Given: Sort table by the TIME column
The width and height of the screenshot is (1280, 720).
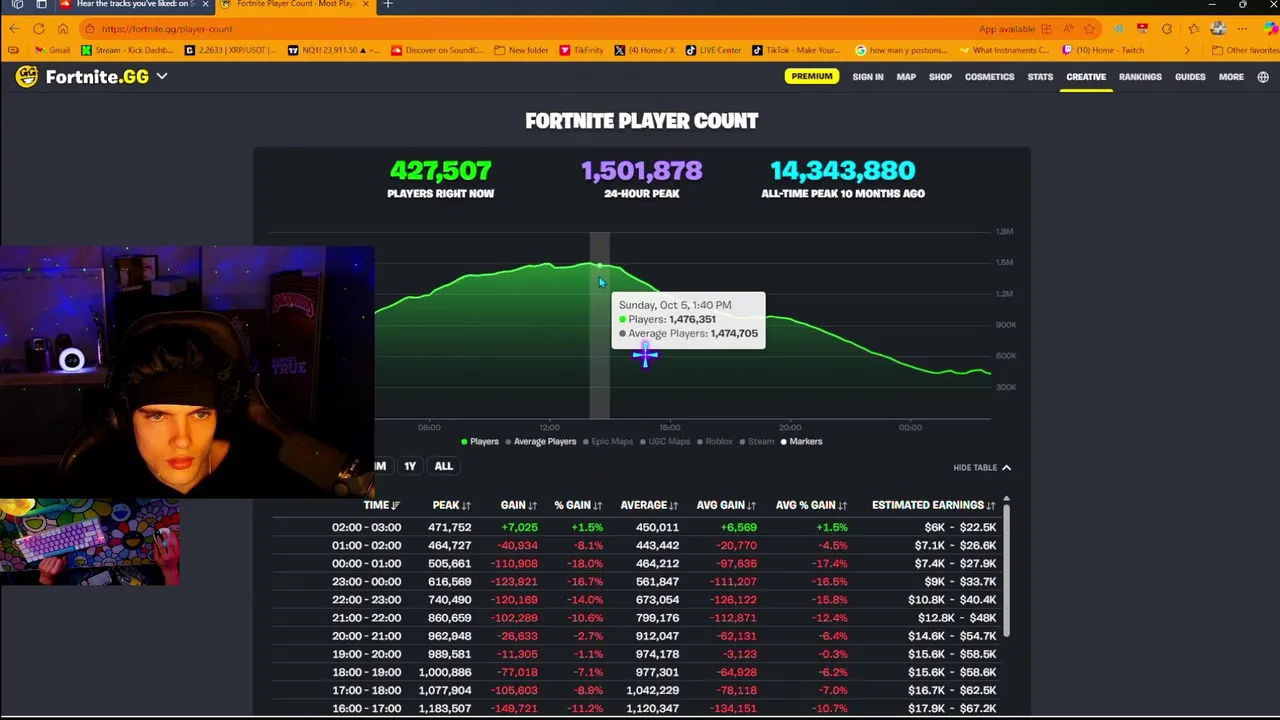Looking at the screenshot, I should click(x=381, y=505).
